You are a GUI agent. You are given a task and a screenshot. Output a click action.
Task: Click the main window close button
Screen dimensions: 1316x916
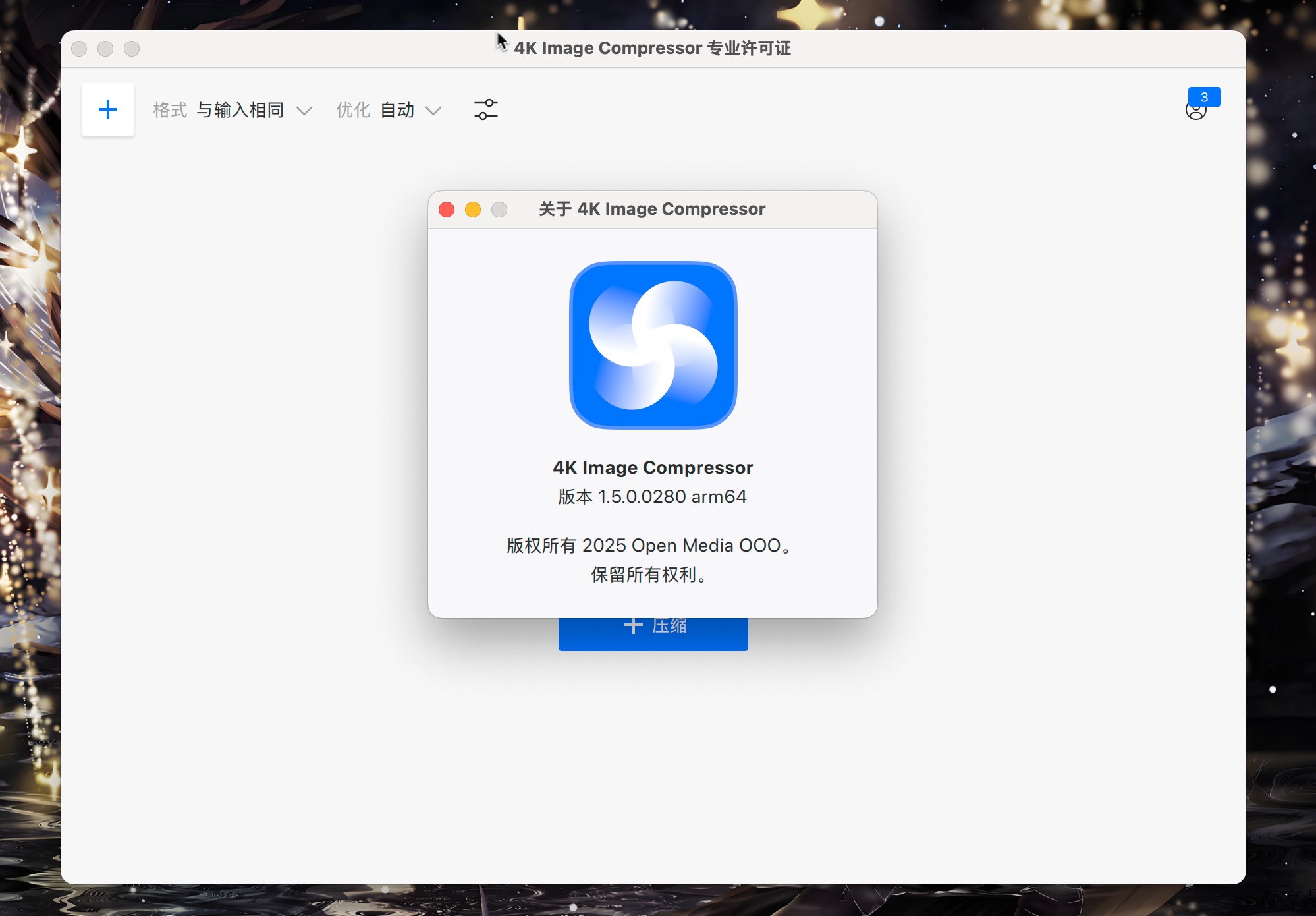point(79,49)
